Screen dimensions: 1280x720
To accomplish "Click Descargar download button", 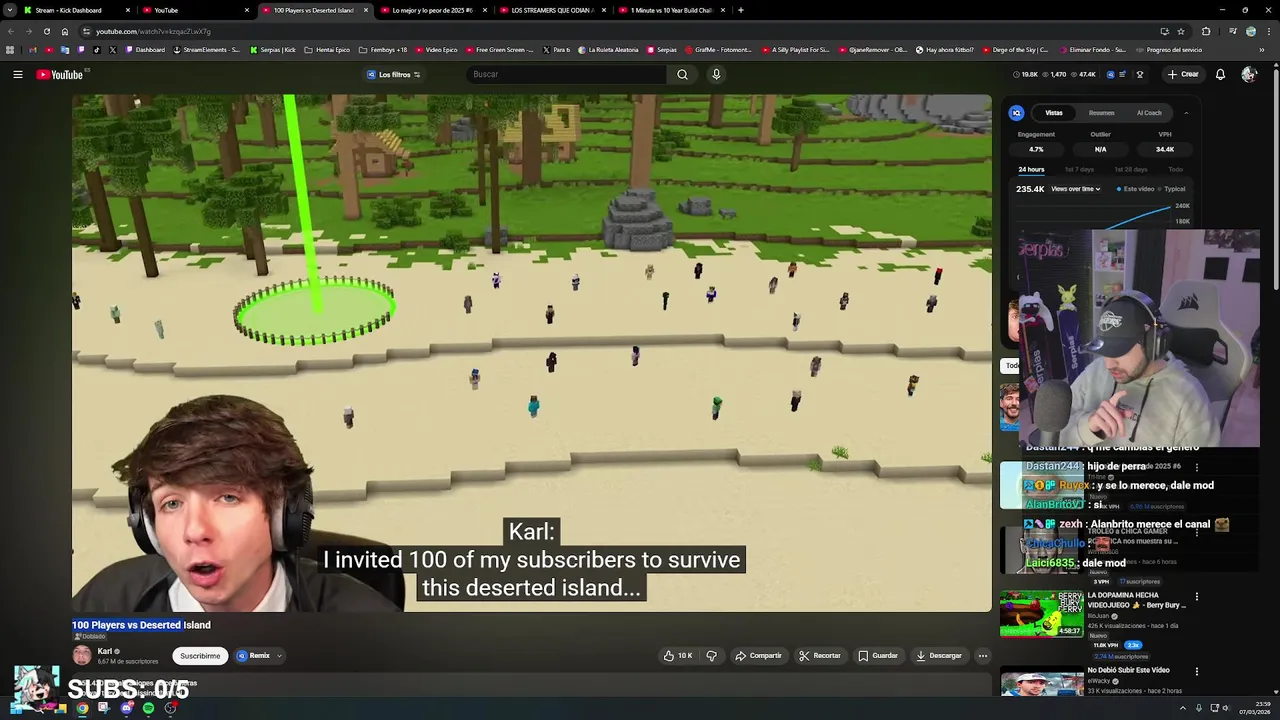I will [938, 656].
